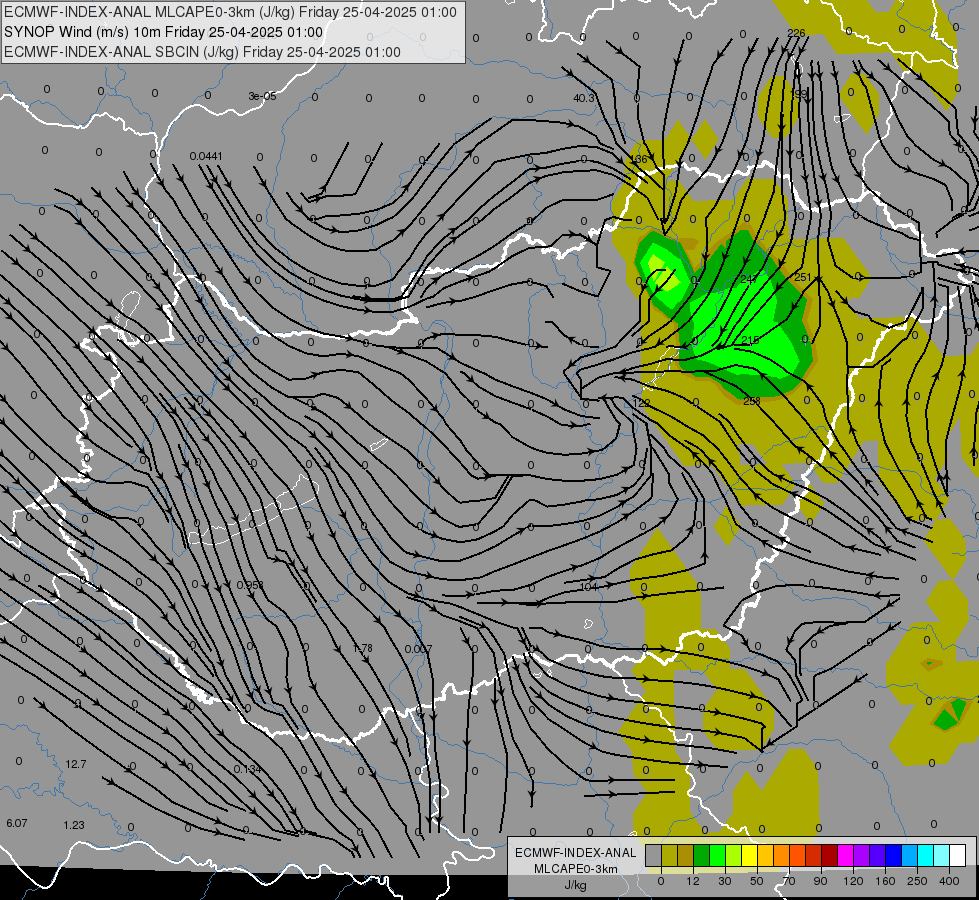Screen dimensions: 979x900
Task: Click the legend tick label 400
Action: [x=949, y=881]
